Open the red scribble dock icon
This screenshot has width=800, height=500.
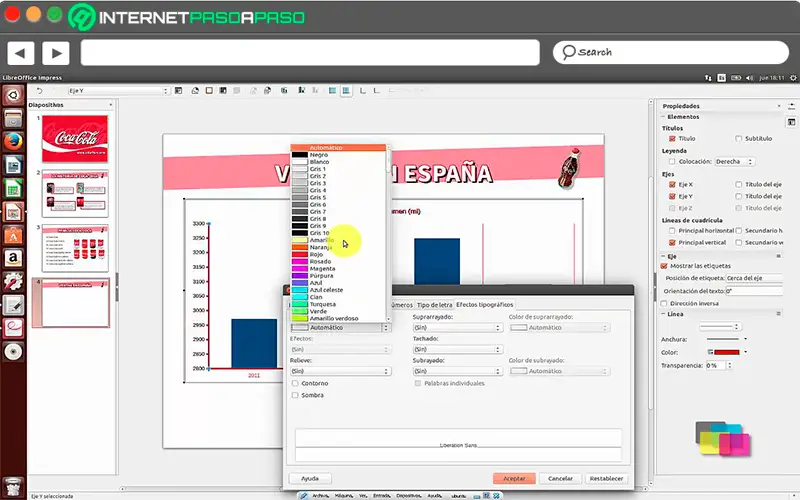pyautogui.click(x=13, y=328)
